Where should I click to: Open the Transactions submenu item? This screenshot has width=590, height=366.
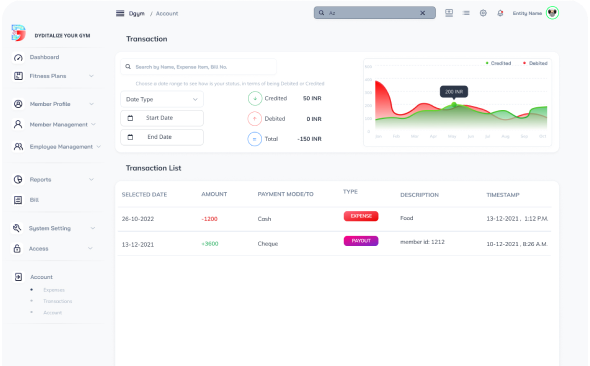58,301
